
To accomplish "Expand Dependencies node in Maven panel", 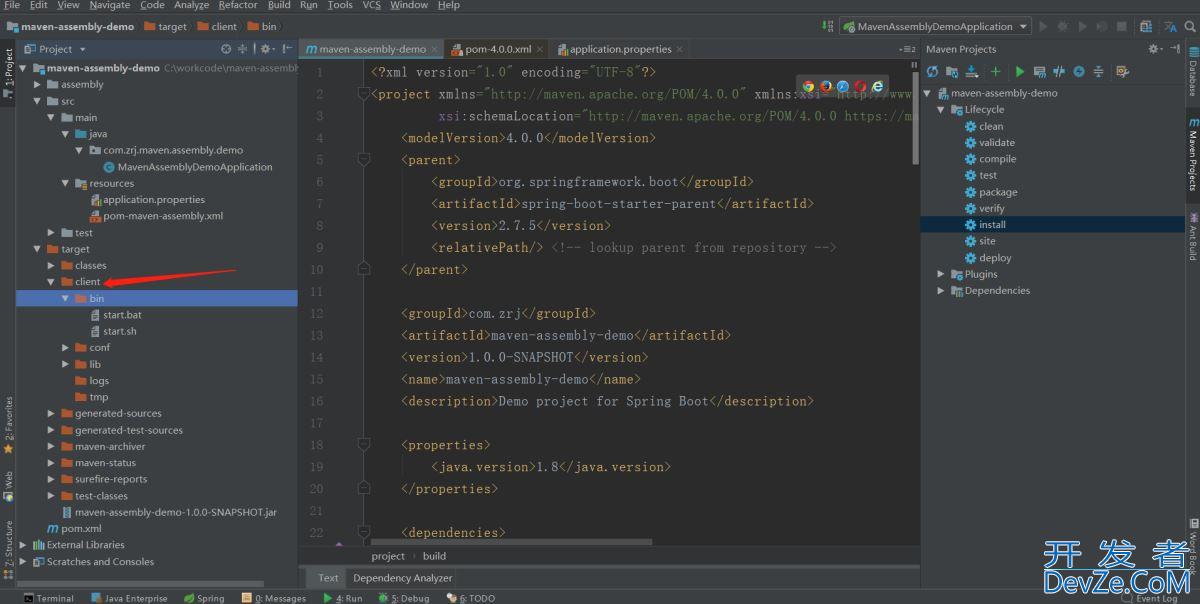I will click(941, 291).
